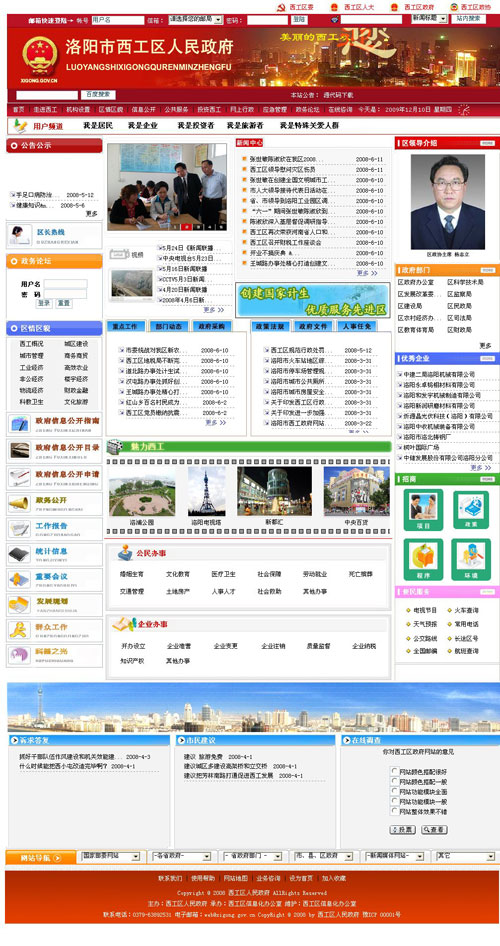Open the 投资西工 navigation menu item

tap(209, 110)
